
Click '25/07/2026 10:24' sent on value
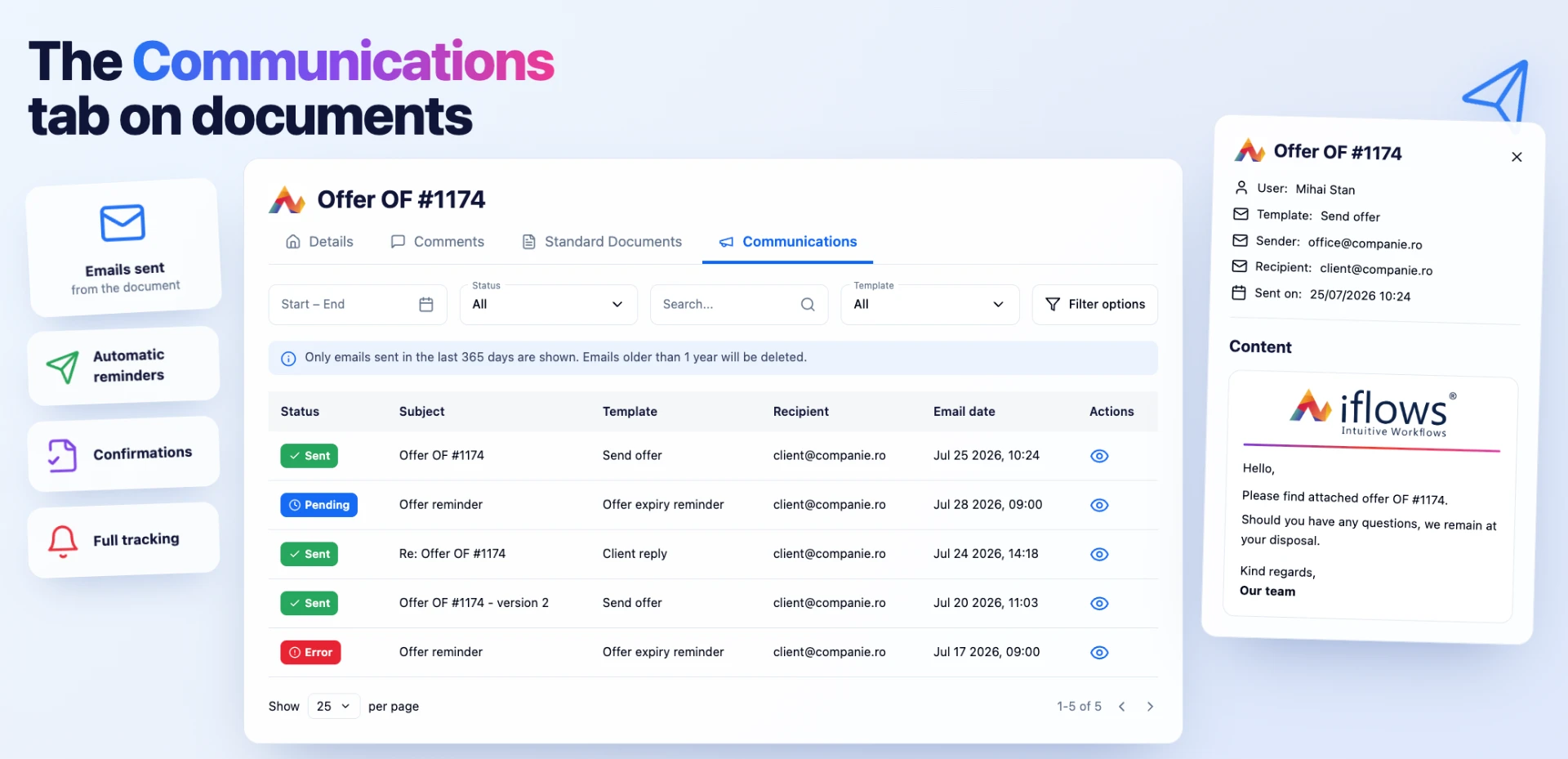[x=1360, y=296]
